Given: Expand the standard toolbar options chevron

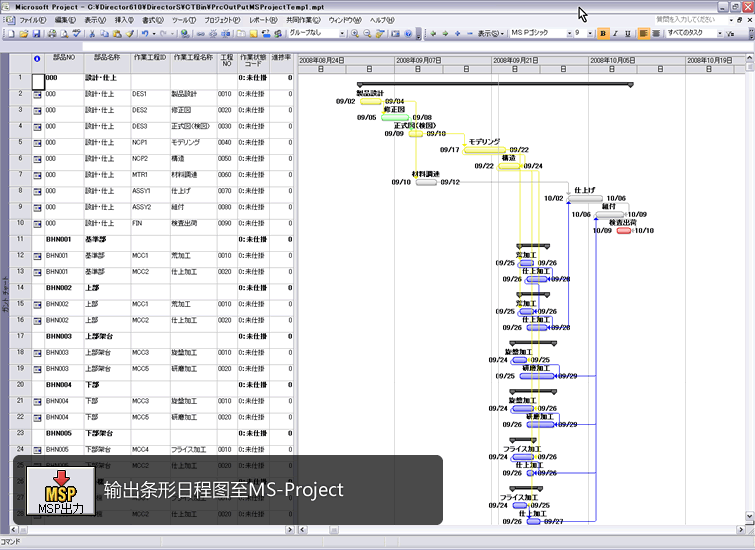Looking at the screenshot, I should click(x=418, y=35).
